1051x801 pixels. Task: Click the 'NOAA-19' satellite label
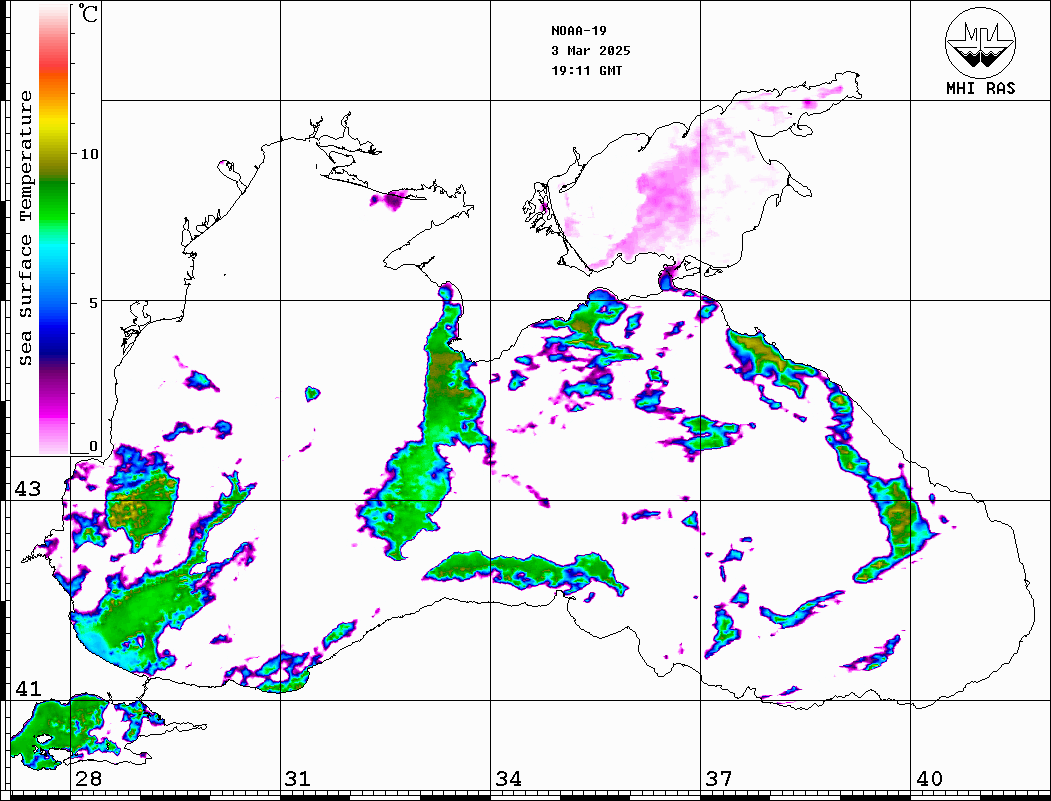pos(579,31)
